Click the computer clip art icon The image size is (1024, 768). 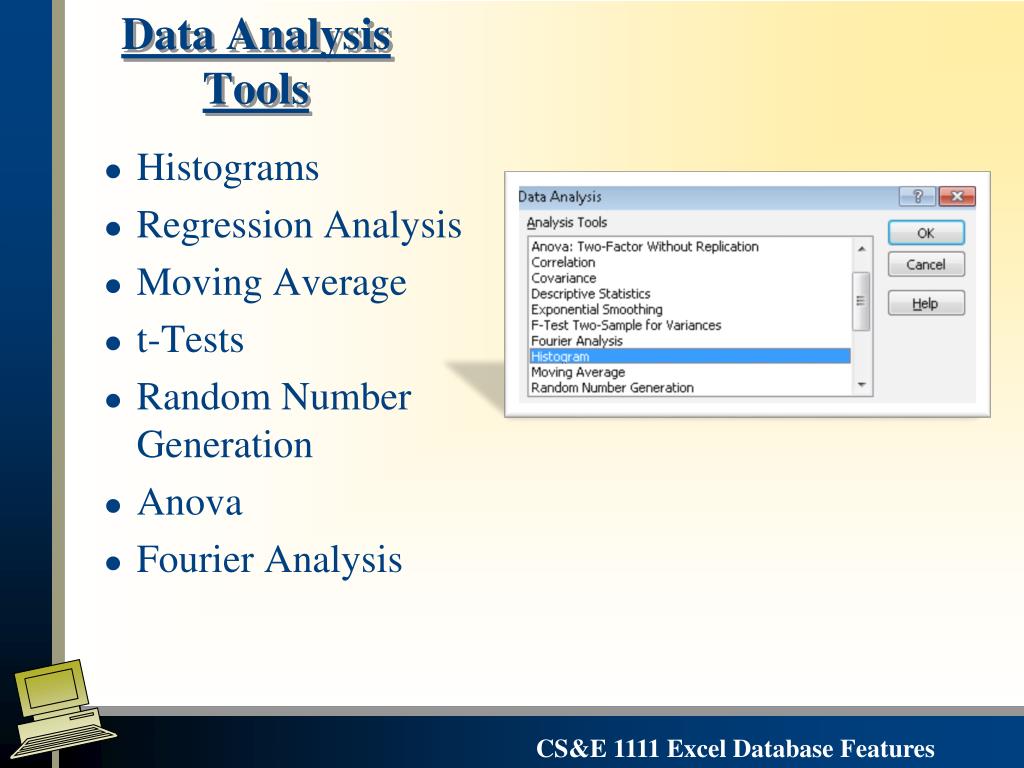pyautogui.click(x=63, y=711)
